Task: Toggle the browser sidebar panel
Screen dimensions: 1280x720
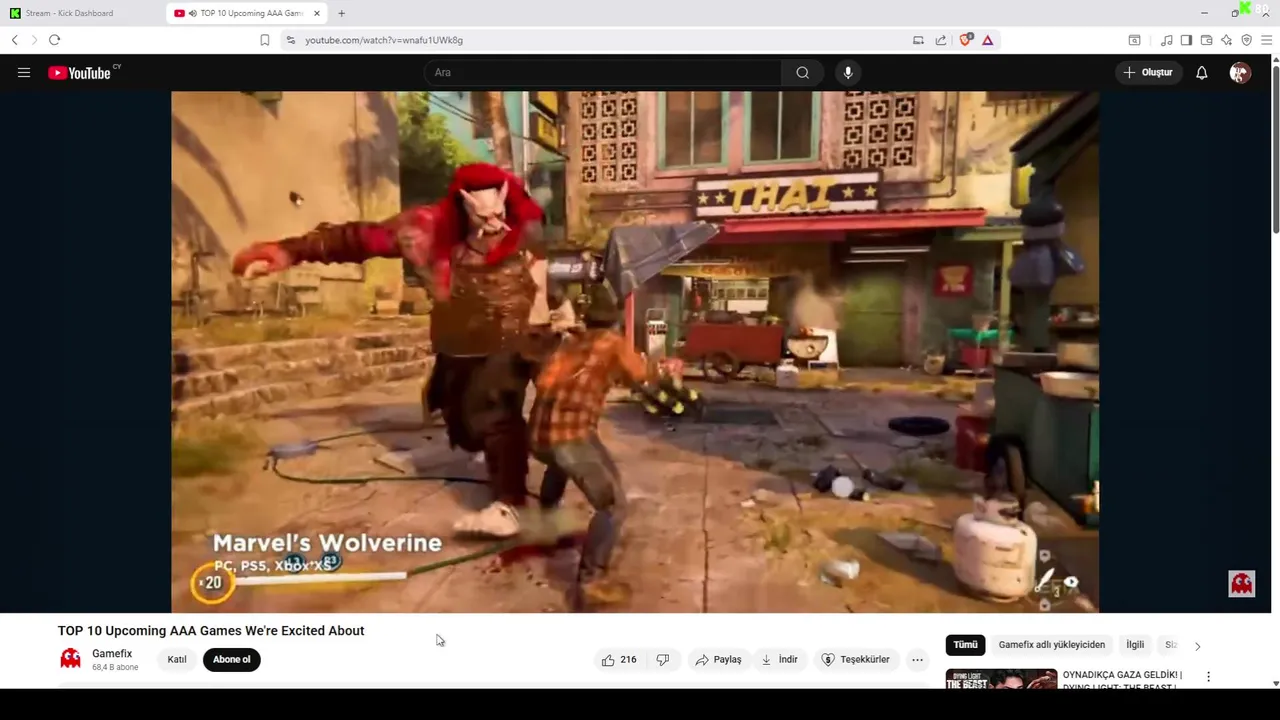Action: tap(1186, 40)
